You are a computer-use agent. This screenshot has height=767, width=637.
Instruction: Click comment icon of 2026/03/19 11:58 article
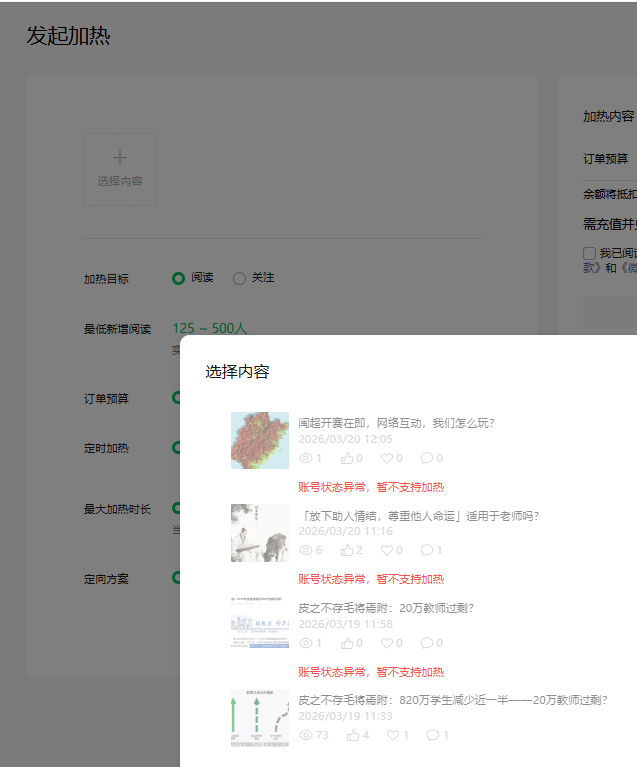pos(427,643)
